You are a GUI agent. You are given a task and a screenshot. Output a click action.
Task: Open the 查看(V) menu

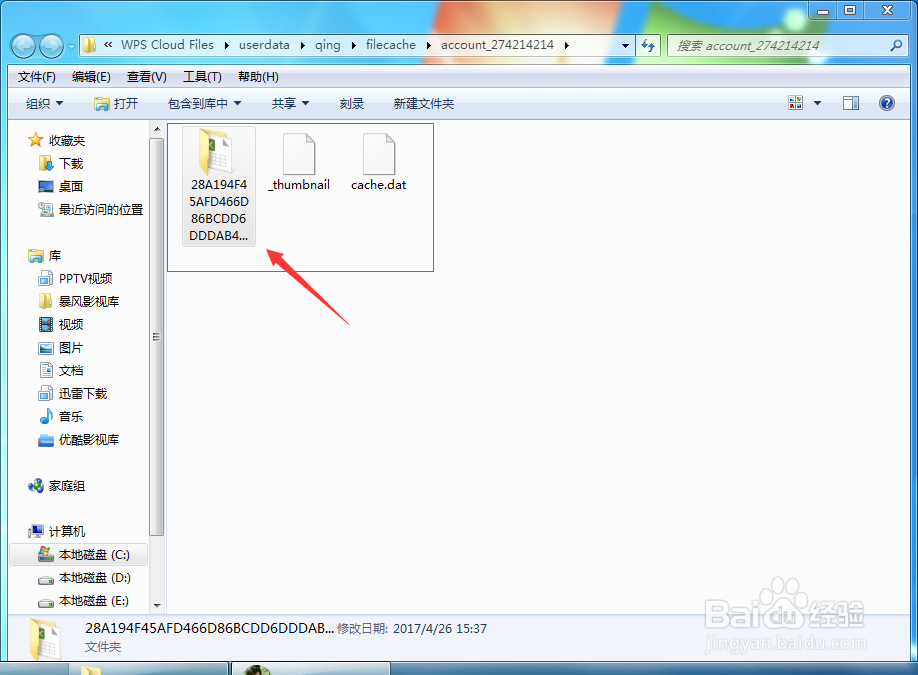[146, 77]
